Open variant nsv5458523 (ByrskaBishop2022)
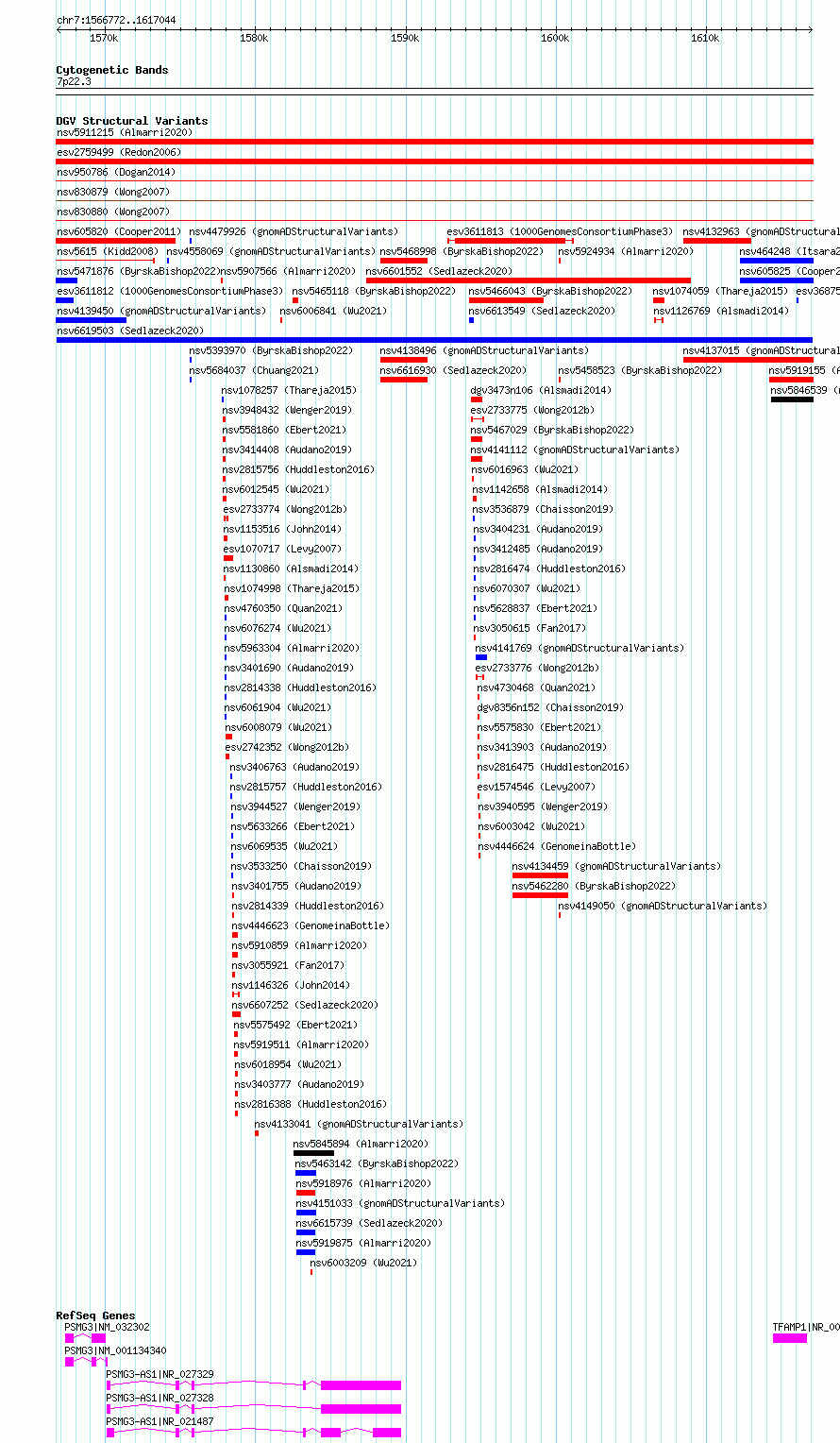The width and height of the screenshot is (840, 1443). (x=640, y=370)
